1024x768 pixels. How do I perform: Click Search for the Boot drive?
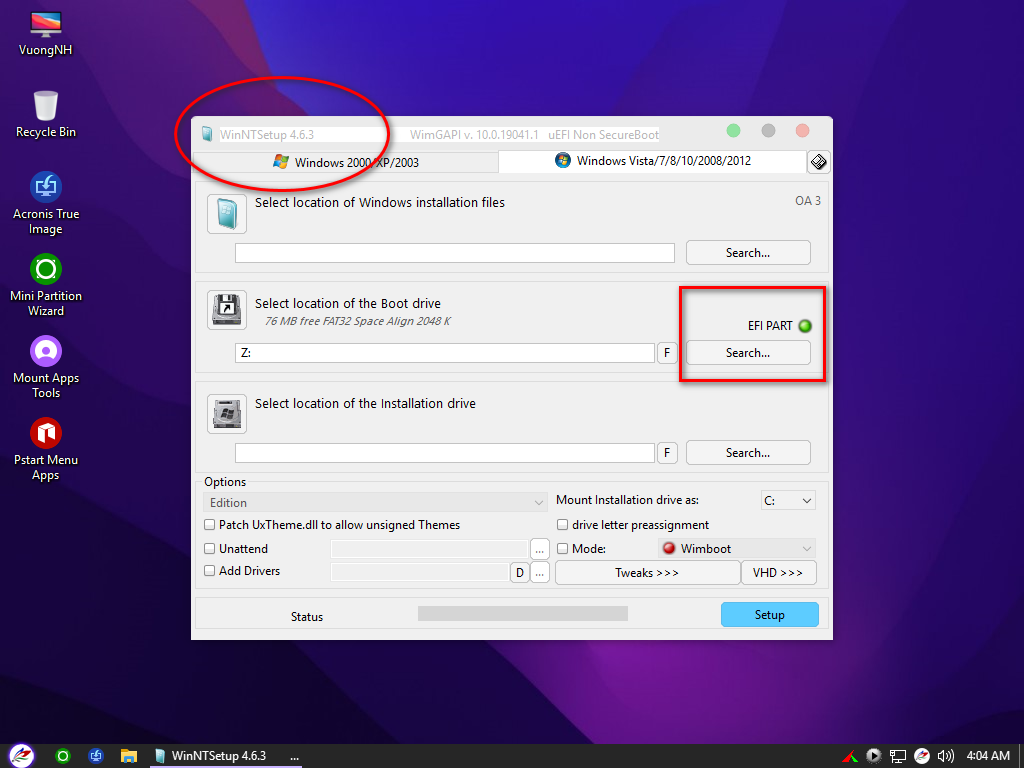click(748, 353)
